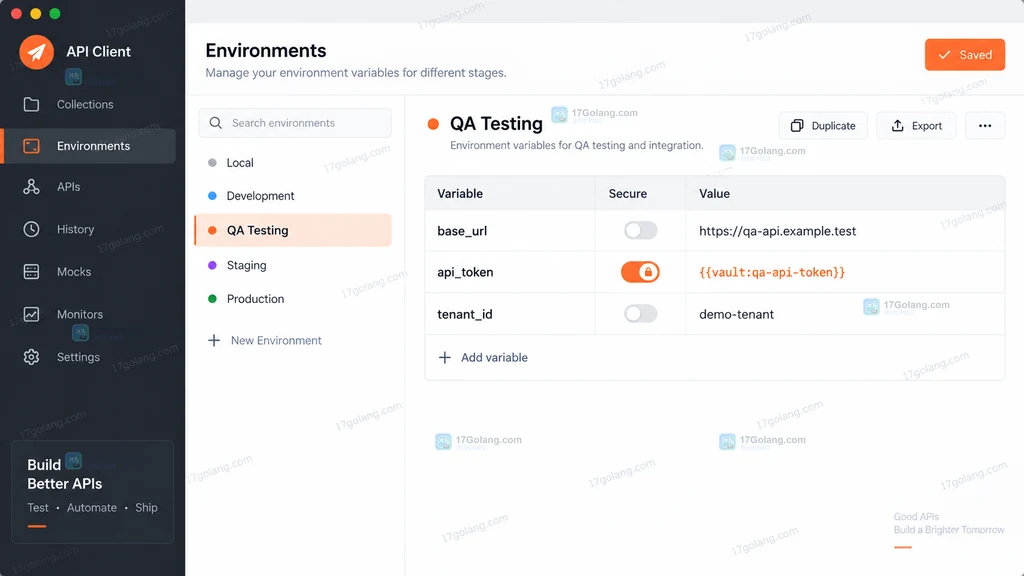Go to Mocks in sidebar
Image resolution: width=1024 pixels, height=576 pixels.
(74, 272)
